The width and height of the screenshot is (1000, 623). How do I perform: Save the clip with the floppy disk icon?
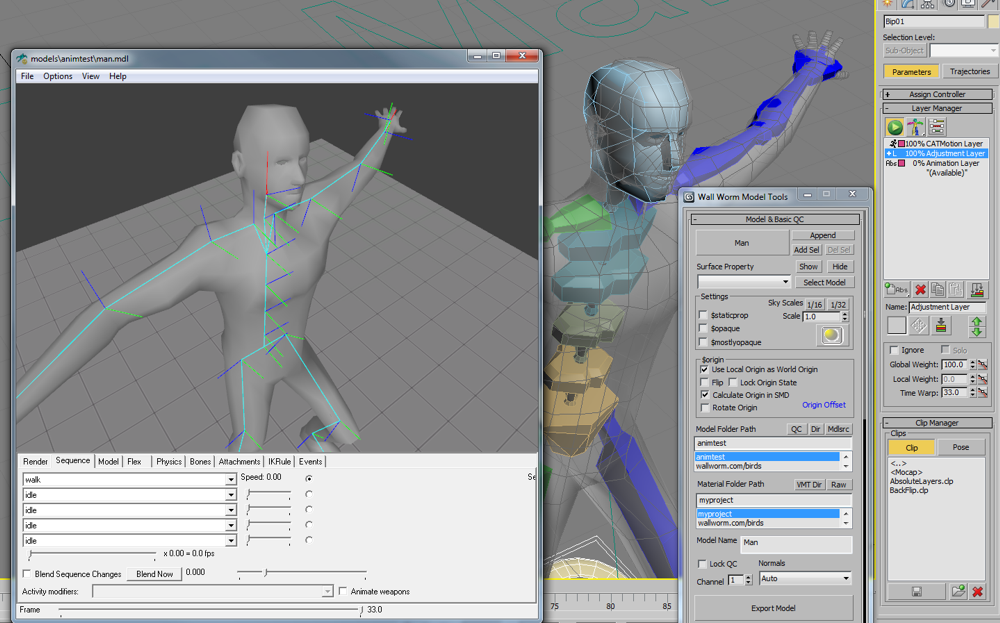[x=916, y=592]
